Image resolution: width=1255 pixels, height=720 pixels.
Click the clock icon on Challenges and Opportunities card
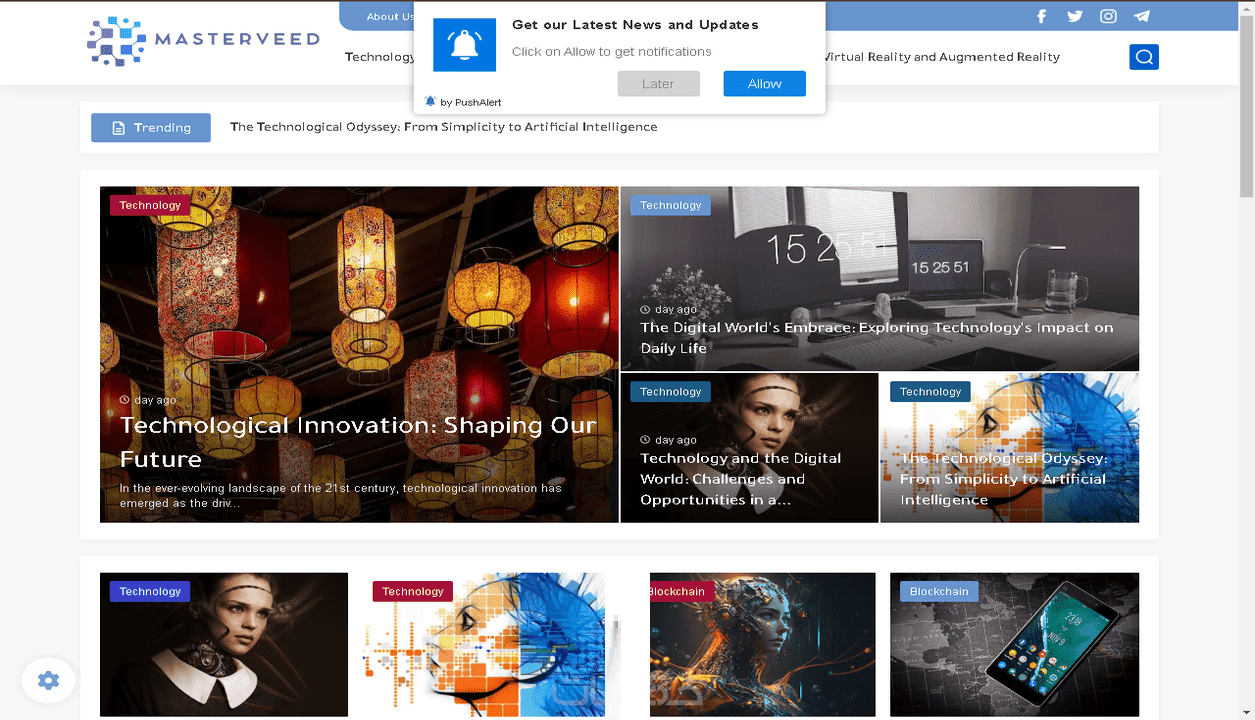pyautogui.click(x=645, y=440)
